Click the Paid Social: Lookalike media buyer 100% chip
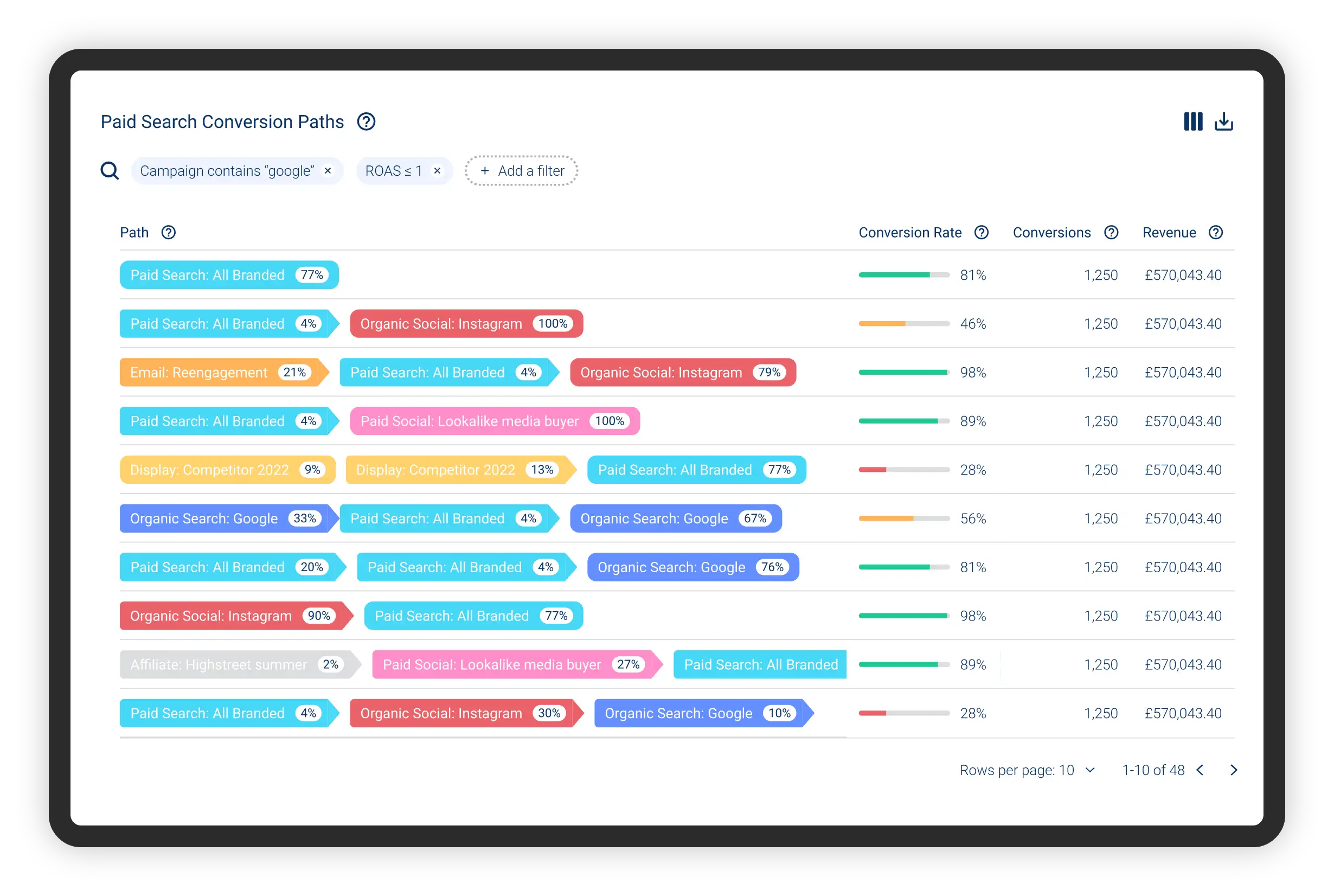Screen dimensions: 1334x896 pyautogui.click(x=495, y=421)
